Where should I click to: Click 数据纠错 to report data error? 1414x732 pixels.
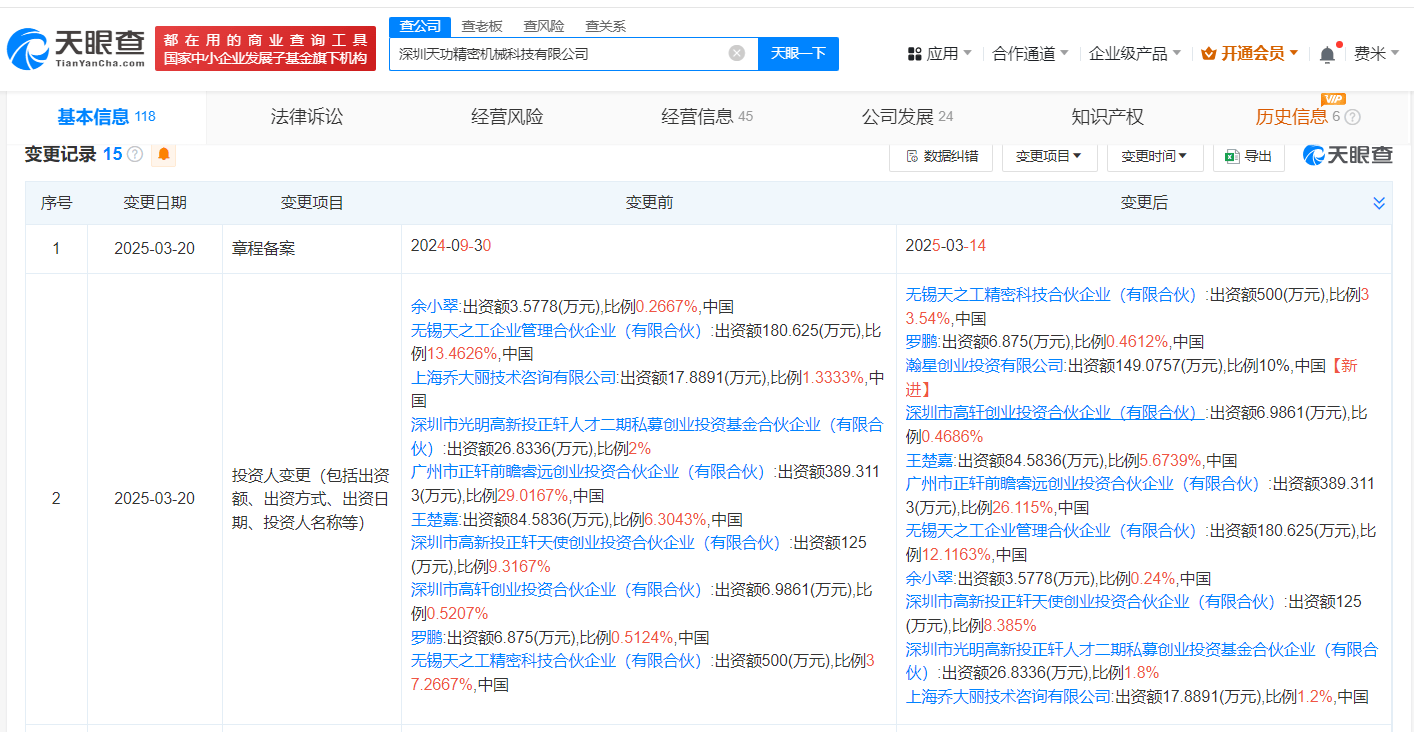pyautogui.click(x=940, y=156)
